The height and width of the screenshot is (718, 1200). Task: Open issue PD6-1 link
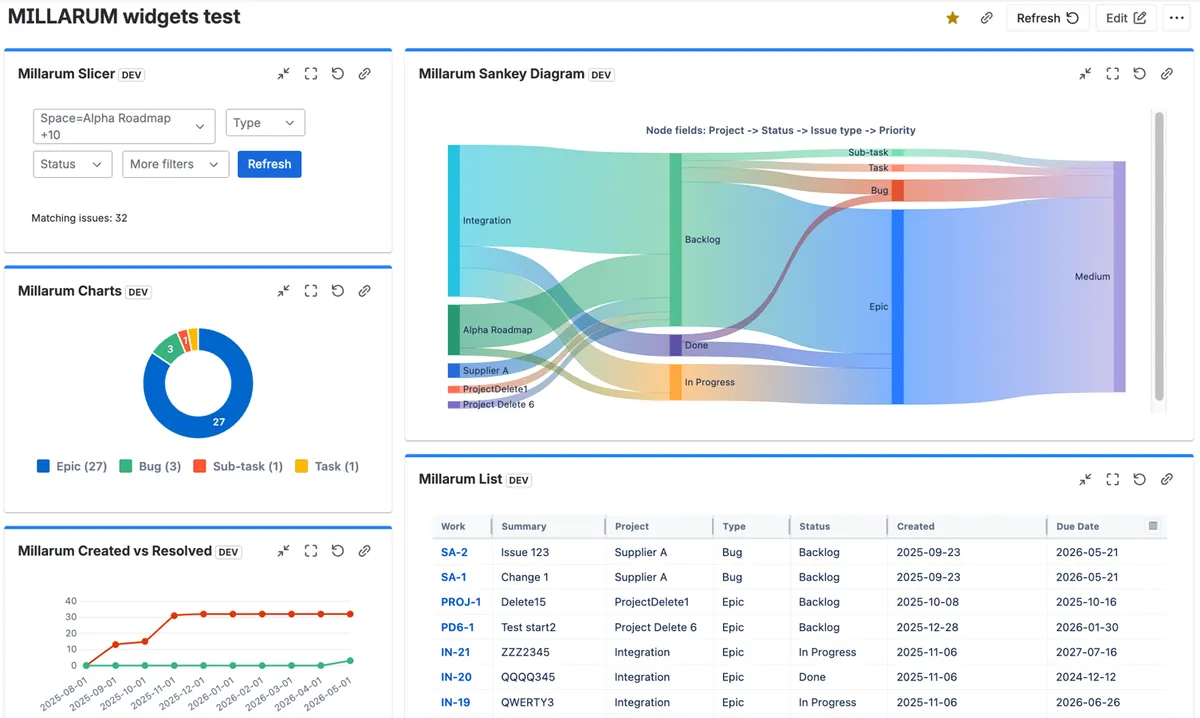458,627
